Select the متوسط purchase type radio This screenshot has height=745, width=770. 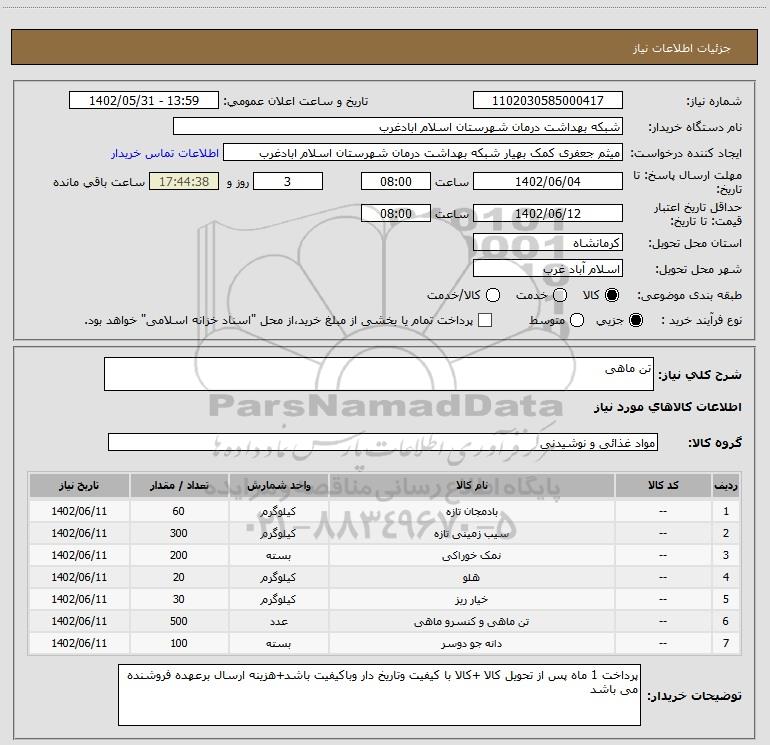(x=577, y=320)
